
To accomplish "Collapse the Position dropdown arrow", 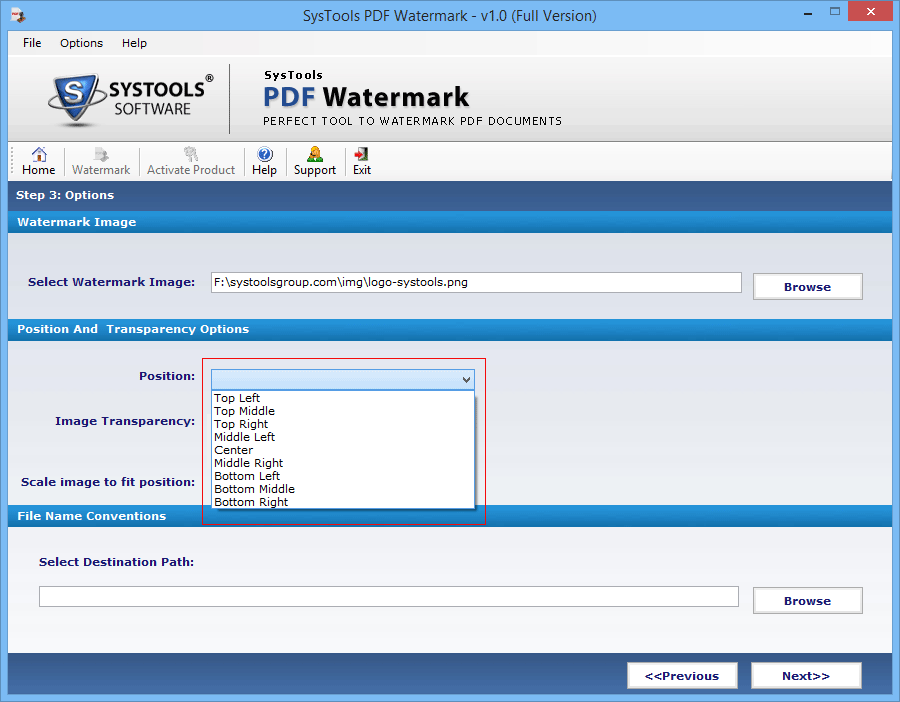I will point(466,379).
